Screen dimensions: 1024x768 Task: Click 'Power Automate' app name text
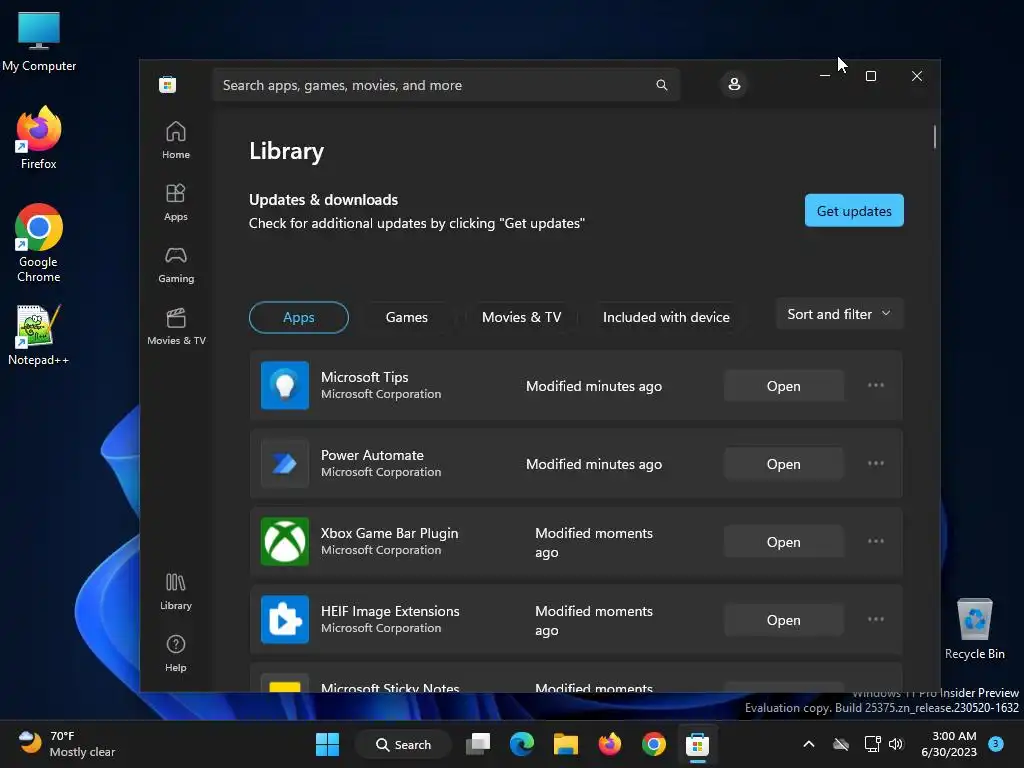pyautogui.click(x=372, y=455)
